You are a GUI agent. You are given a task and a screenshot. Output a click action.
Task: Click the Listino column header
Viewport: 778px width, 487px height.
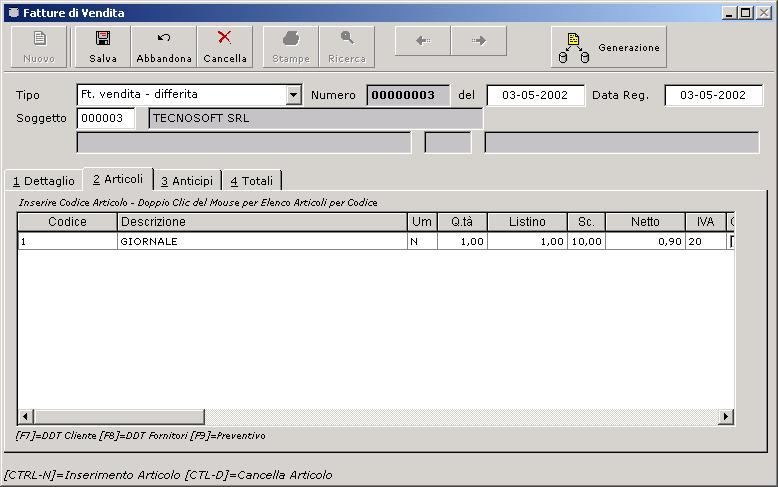click(x=527, y=222)
